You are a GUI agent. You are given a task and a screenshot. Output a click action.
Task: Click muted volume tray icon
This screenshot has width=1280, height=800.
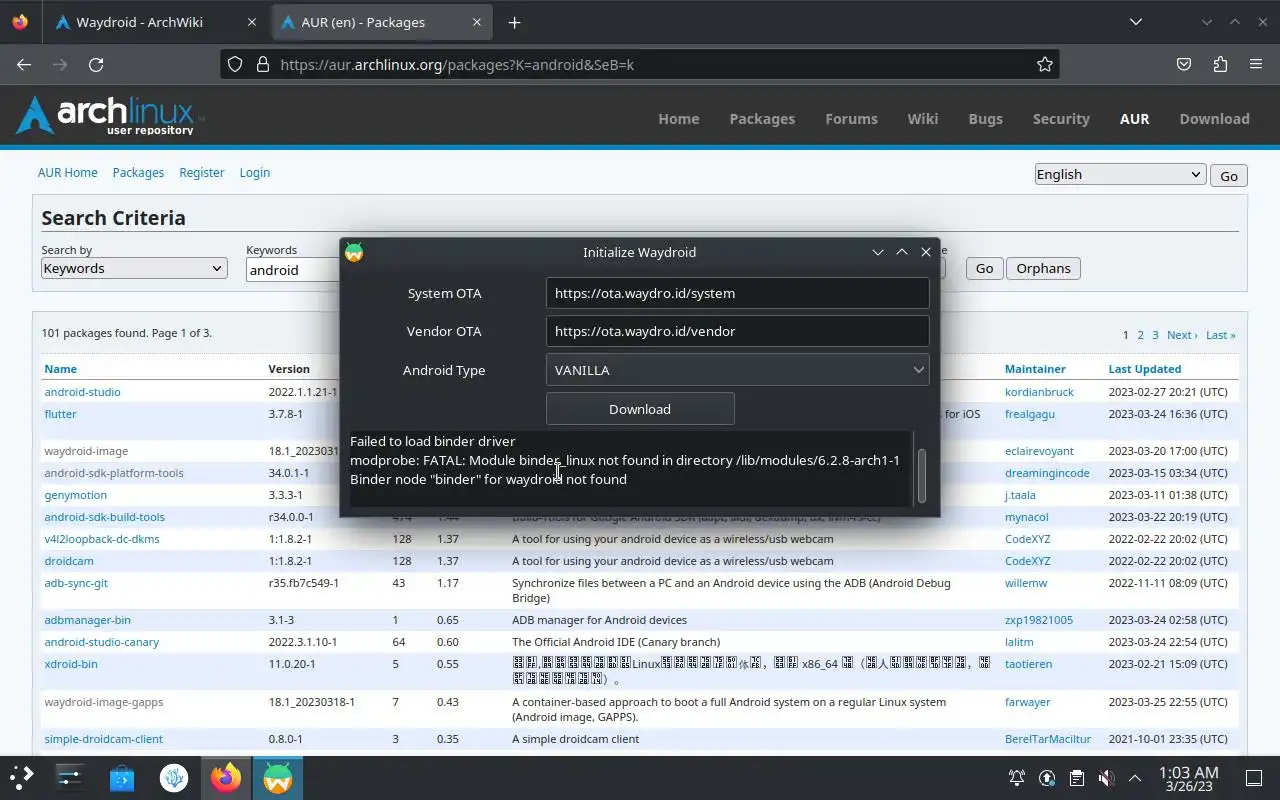[x=1106, y=777]
